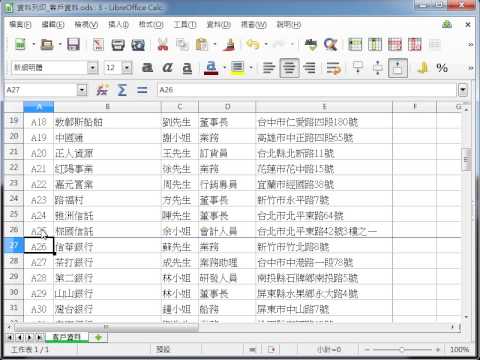Open the 檔案(F) menu
Viewport: 480px width, 360px height.
20,25
